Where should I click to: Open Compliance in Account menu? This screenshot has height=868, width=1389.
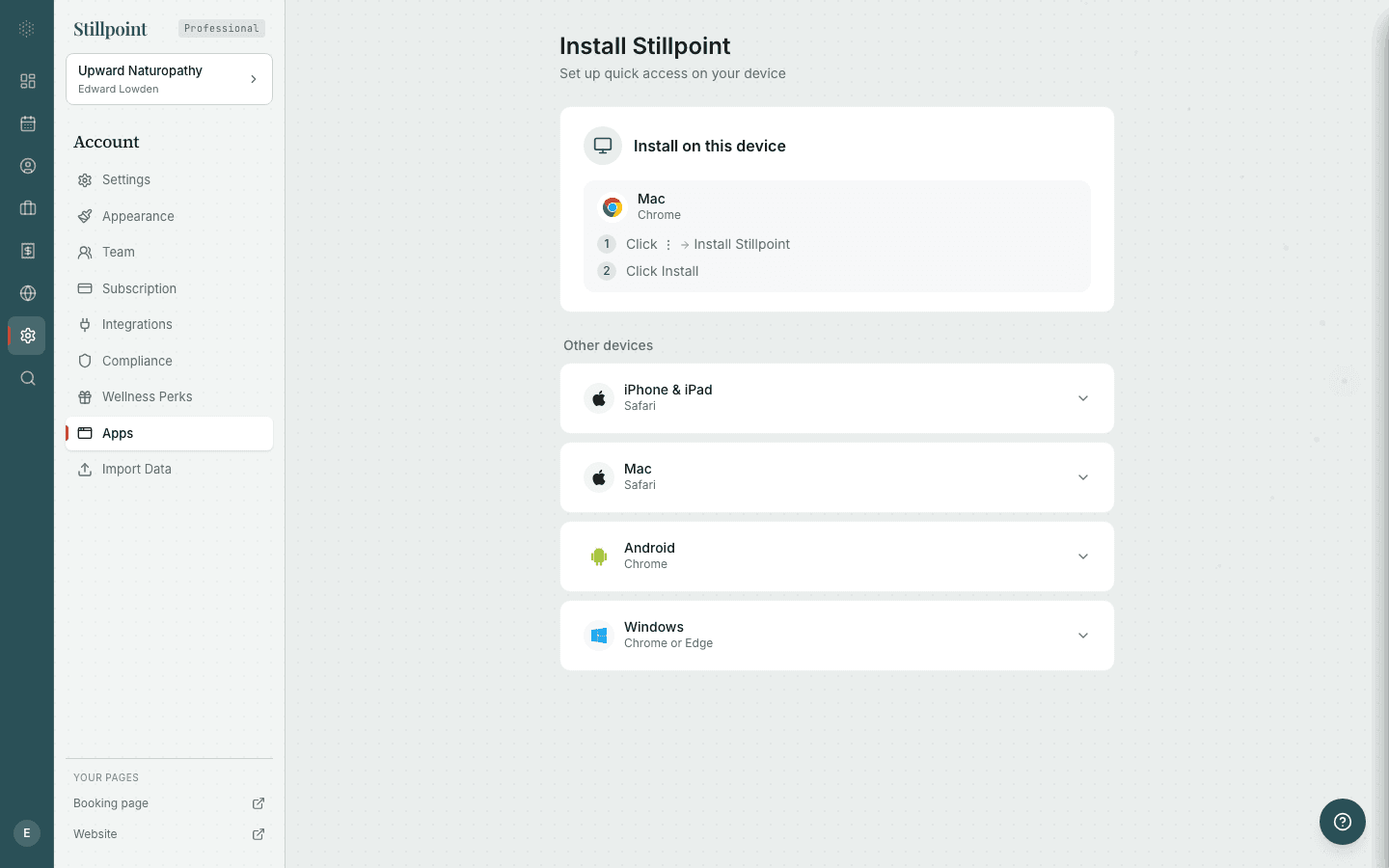point(169,361)
